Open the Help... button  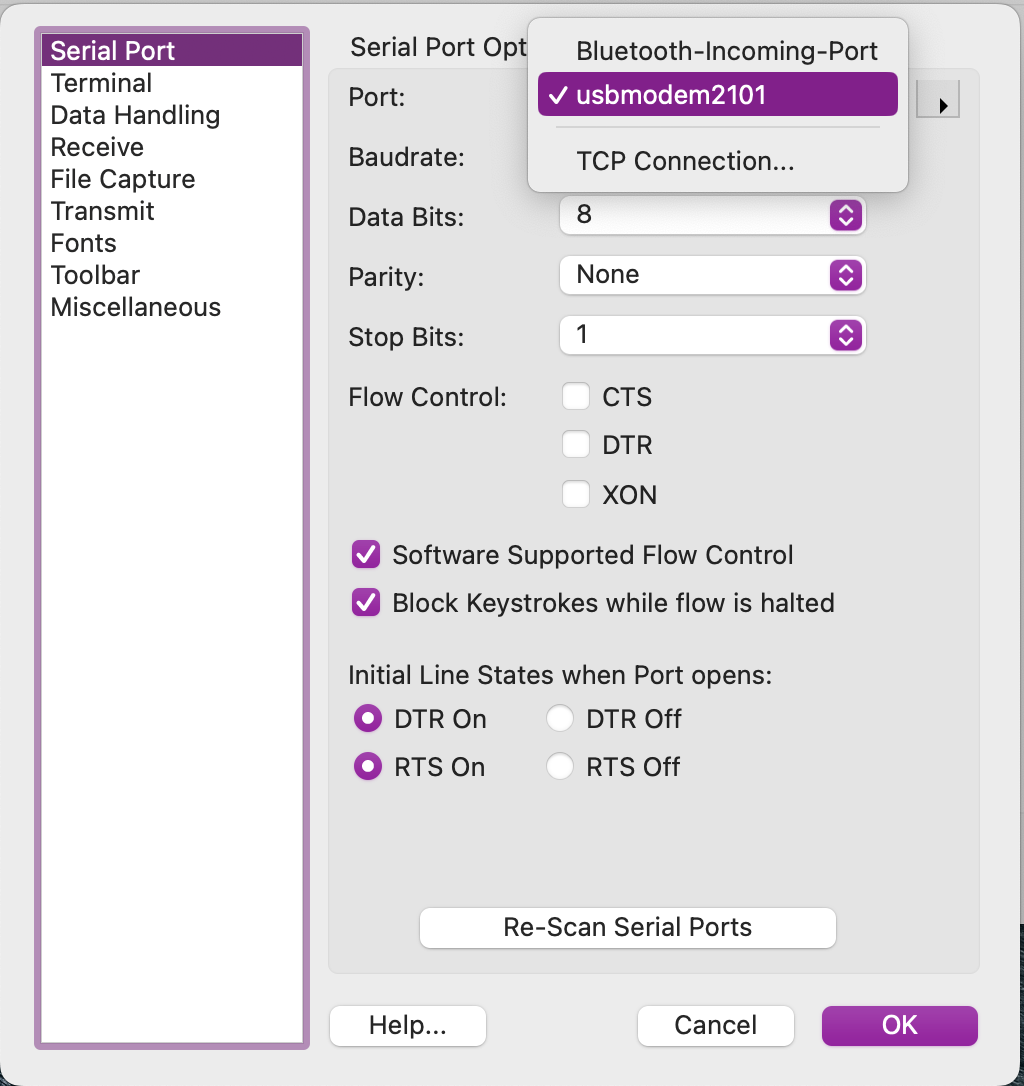[x=408, y=1025]
